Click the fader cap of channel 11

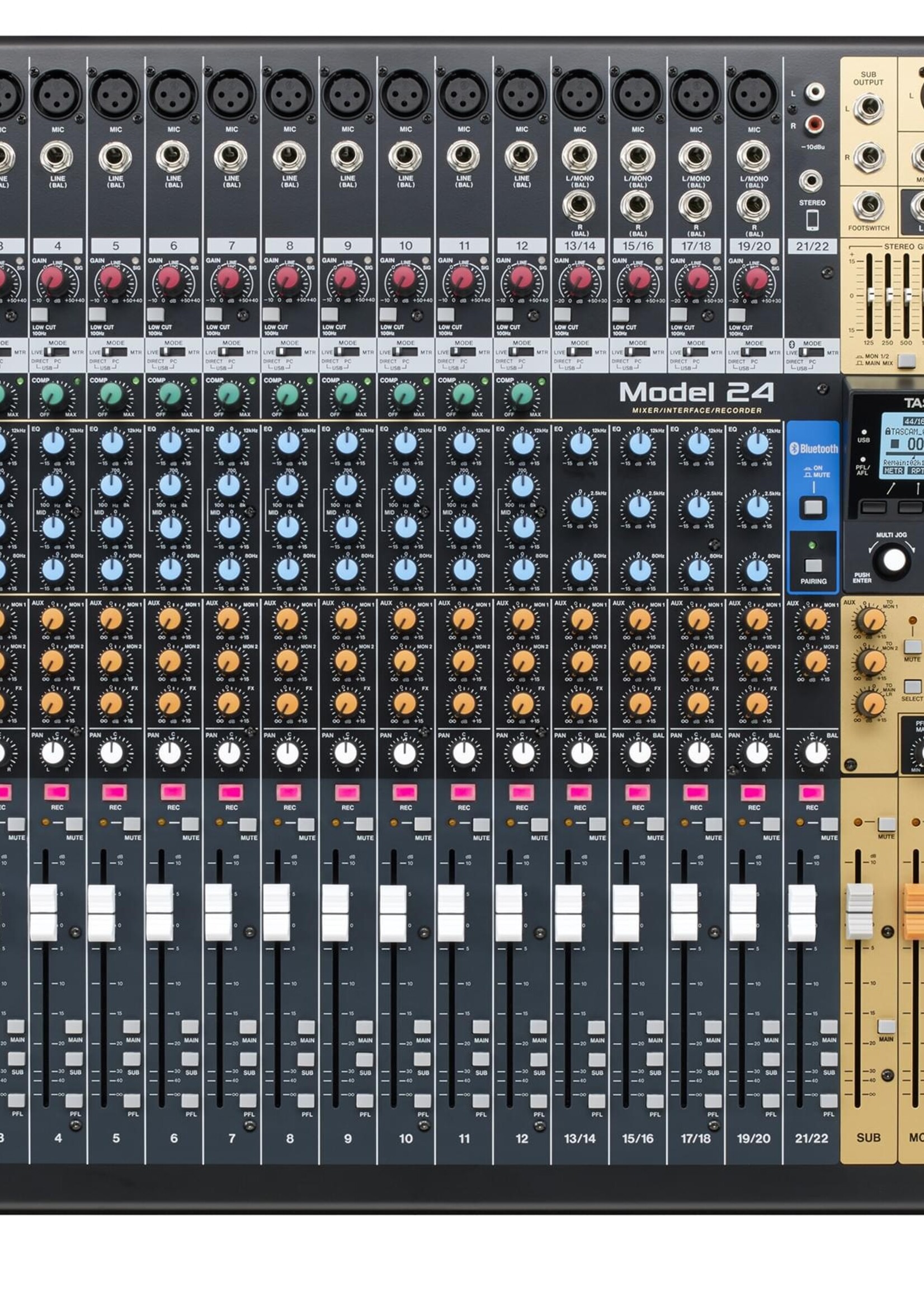pyautogui.click(x=451, y=913)
